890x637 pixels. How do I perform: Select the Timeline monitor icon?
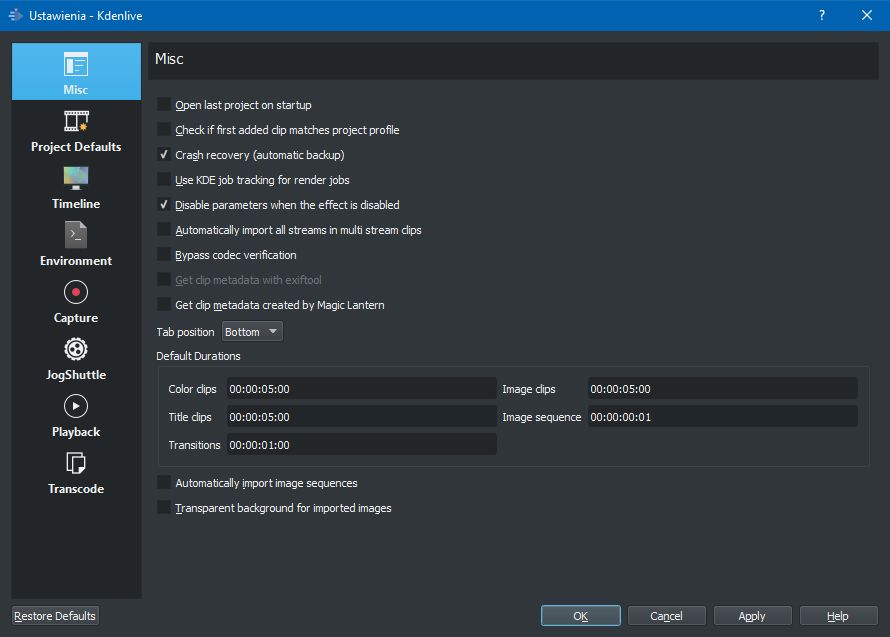click(76, 178)
